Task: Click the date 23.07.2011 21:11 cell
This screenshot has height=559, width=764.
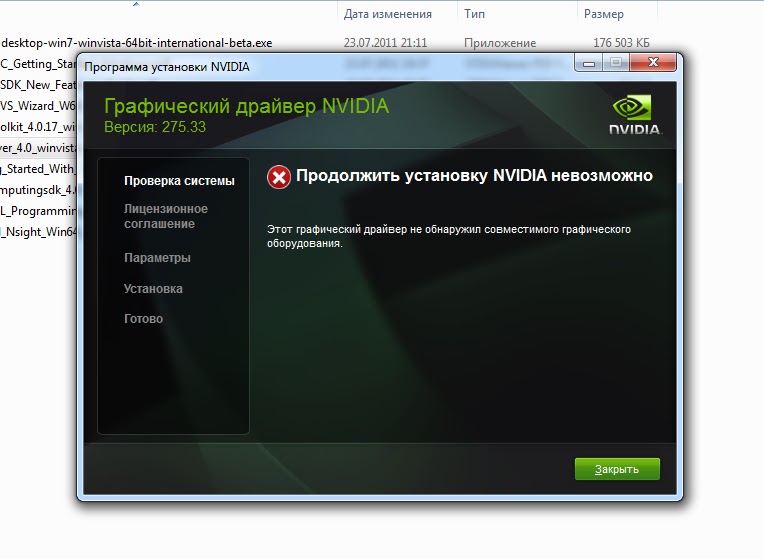Action: pyautogui.click(x=385, y=43)
